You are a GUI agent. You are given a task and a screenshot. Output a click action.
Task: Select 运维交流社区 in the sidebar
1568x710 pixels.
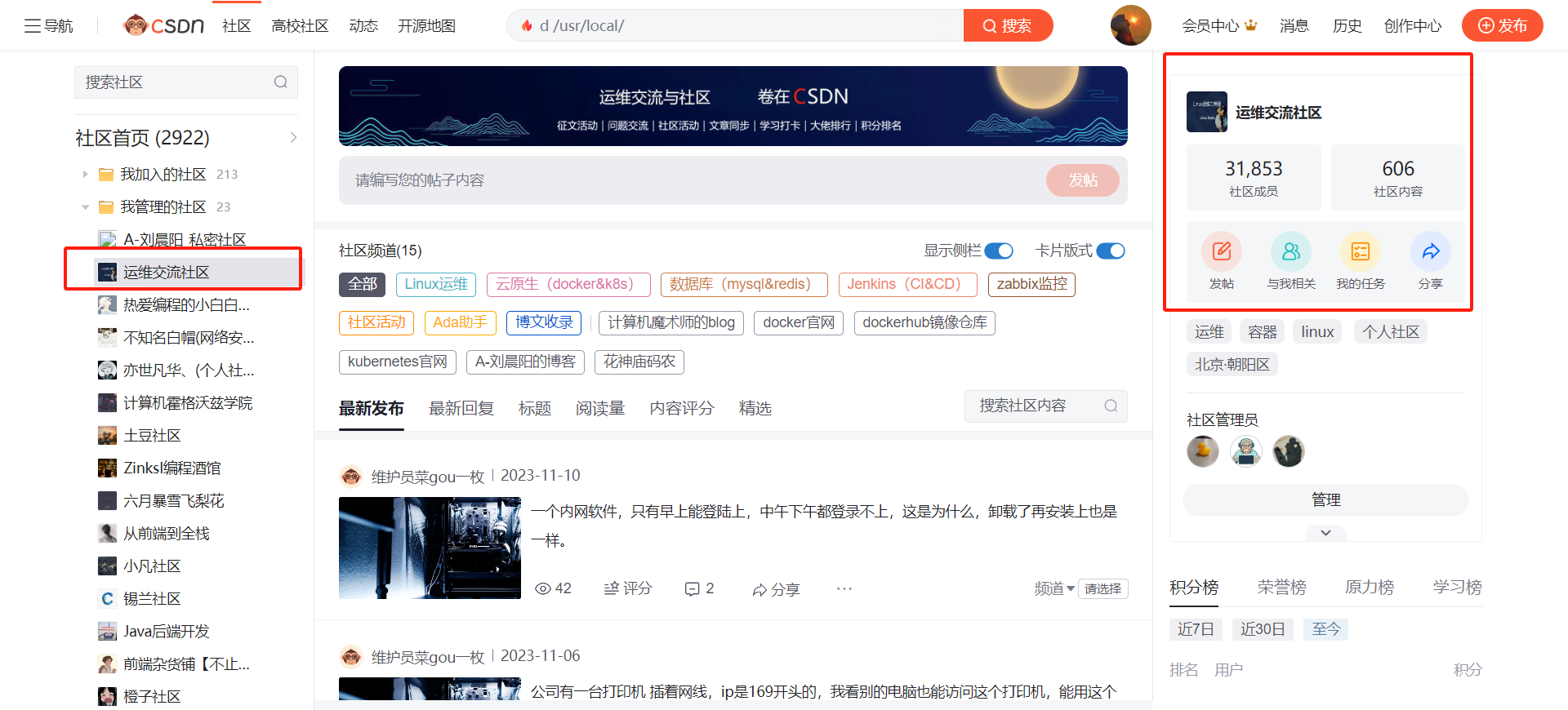[197, 272]
